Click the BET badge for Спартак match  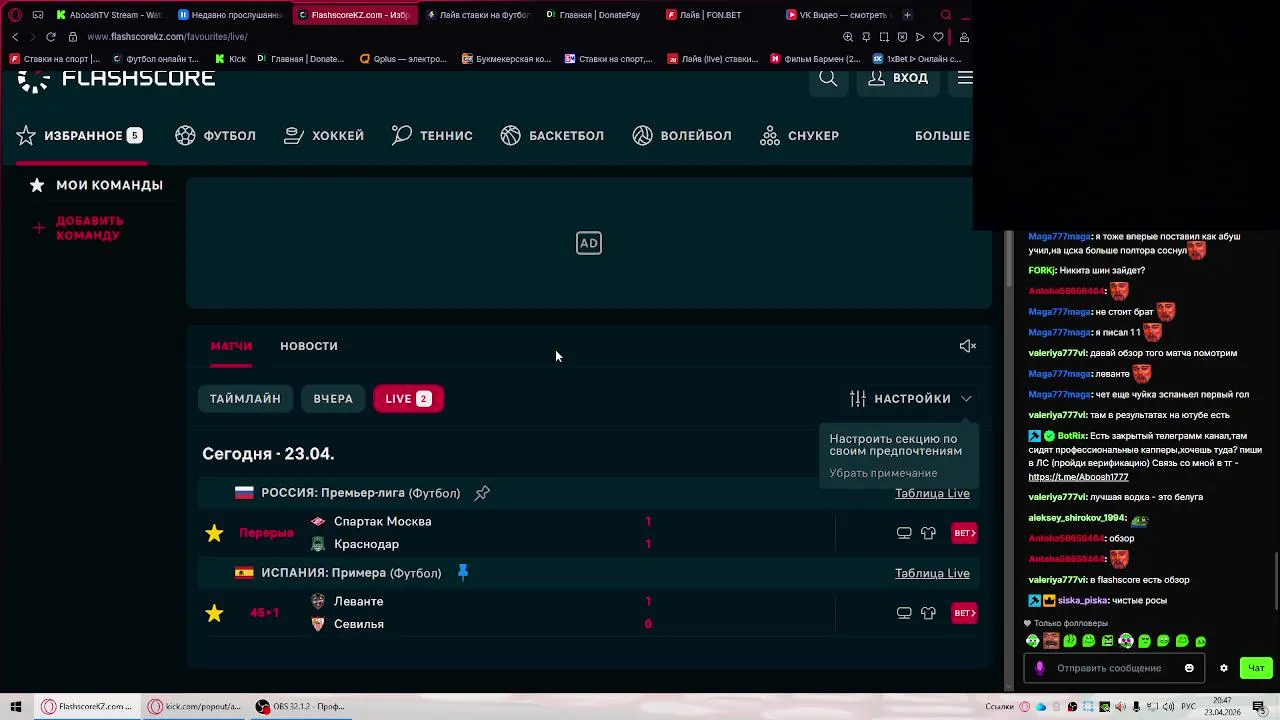964,533
